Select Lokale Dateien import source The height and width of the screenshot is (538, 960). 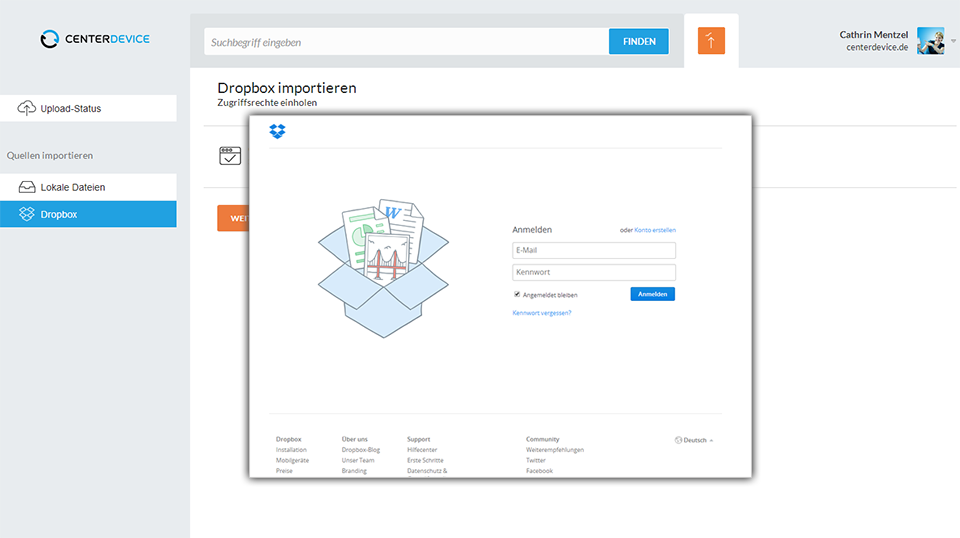pos(88,187)
